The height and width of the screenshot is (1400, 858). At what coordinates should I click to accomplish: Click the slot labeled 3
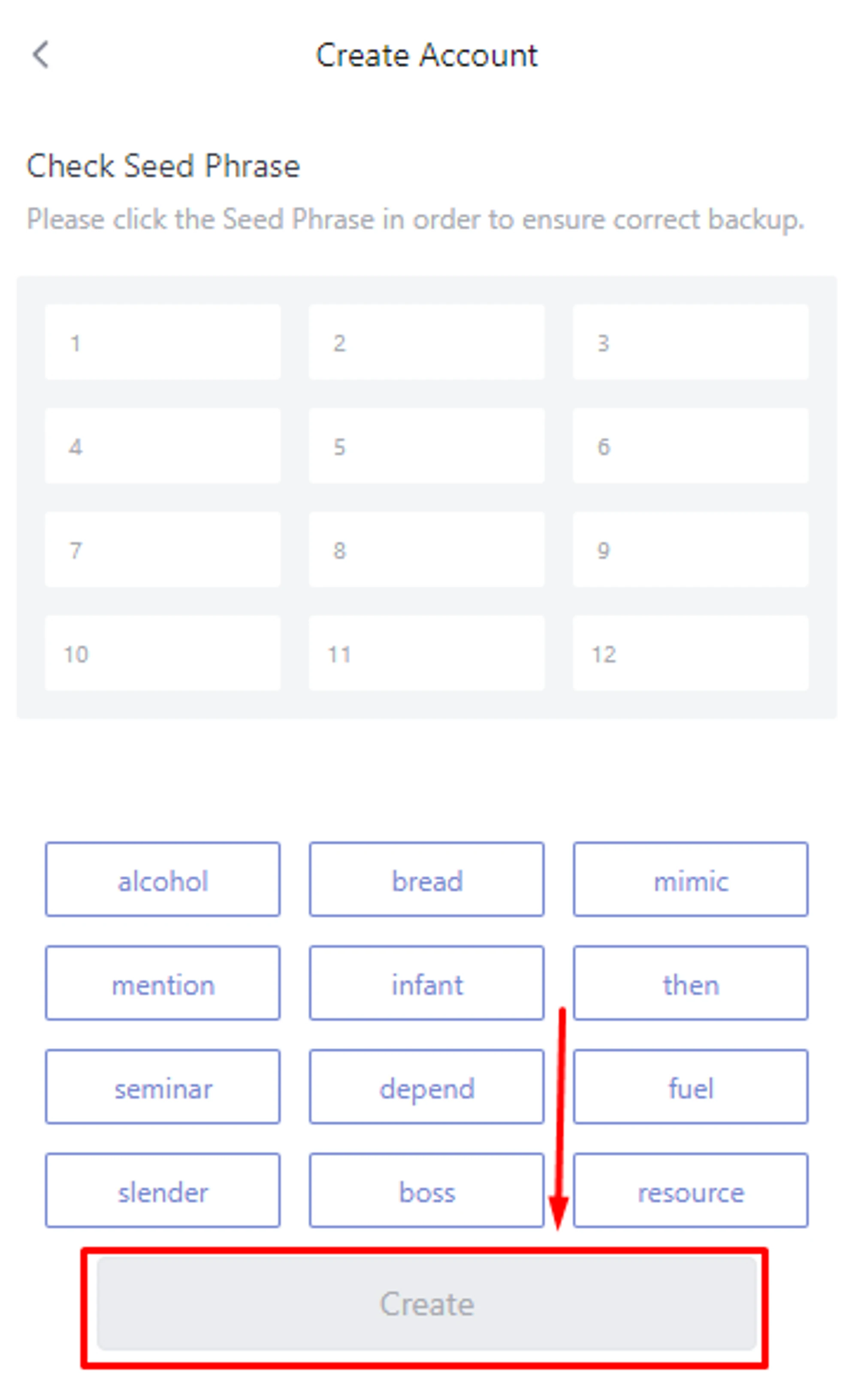coord(690,342)
